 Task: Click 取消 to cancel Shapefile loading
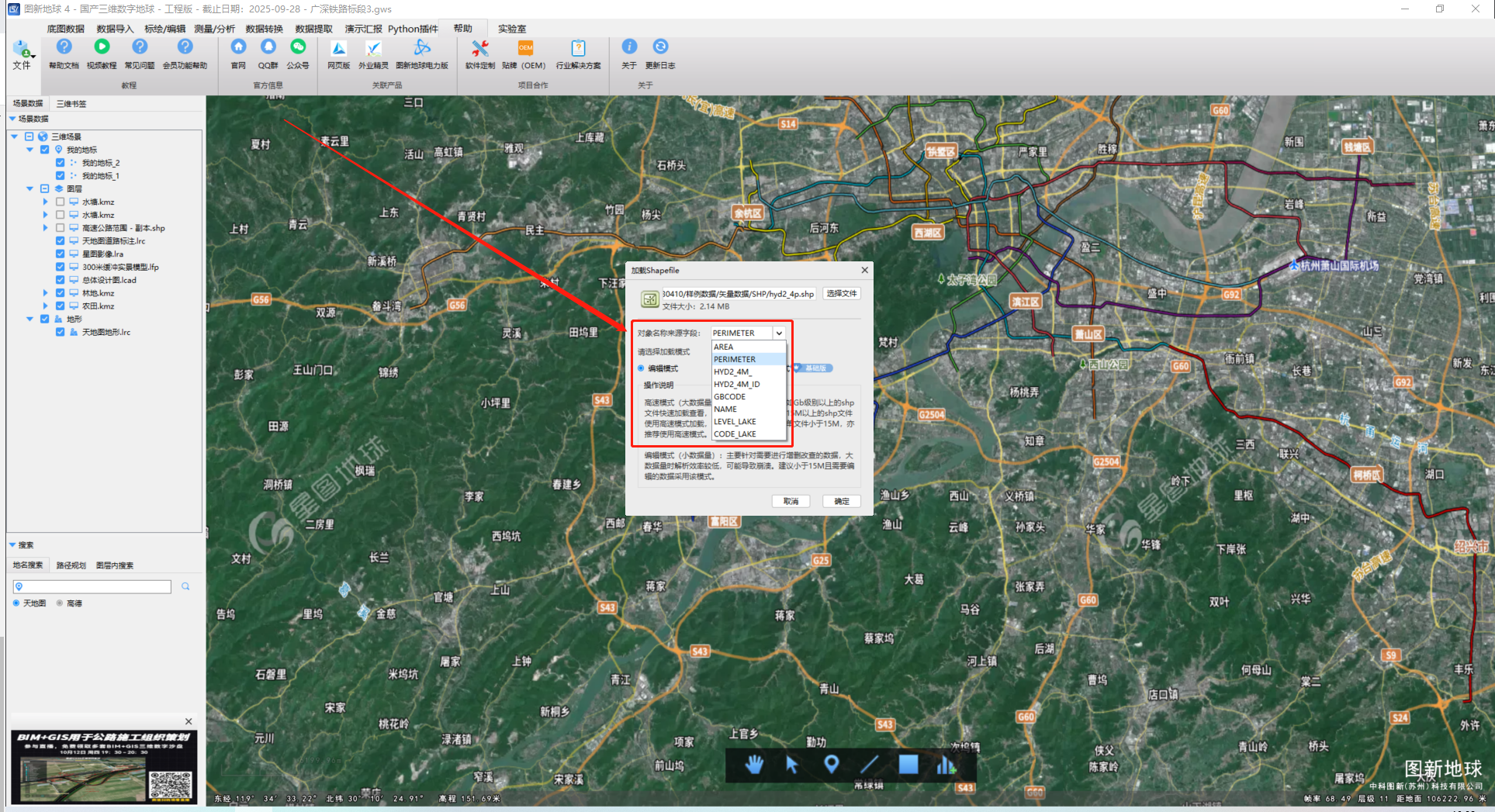click(x=791, y=501)
